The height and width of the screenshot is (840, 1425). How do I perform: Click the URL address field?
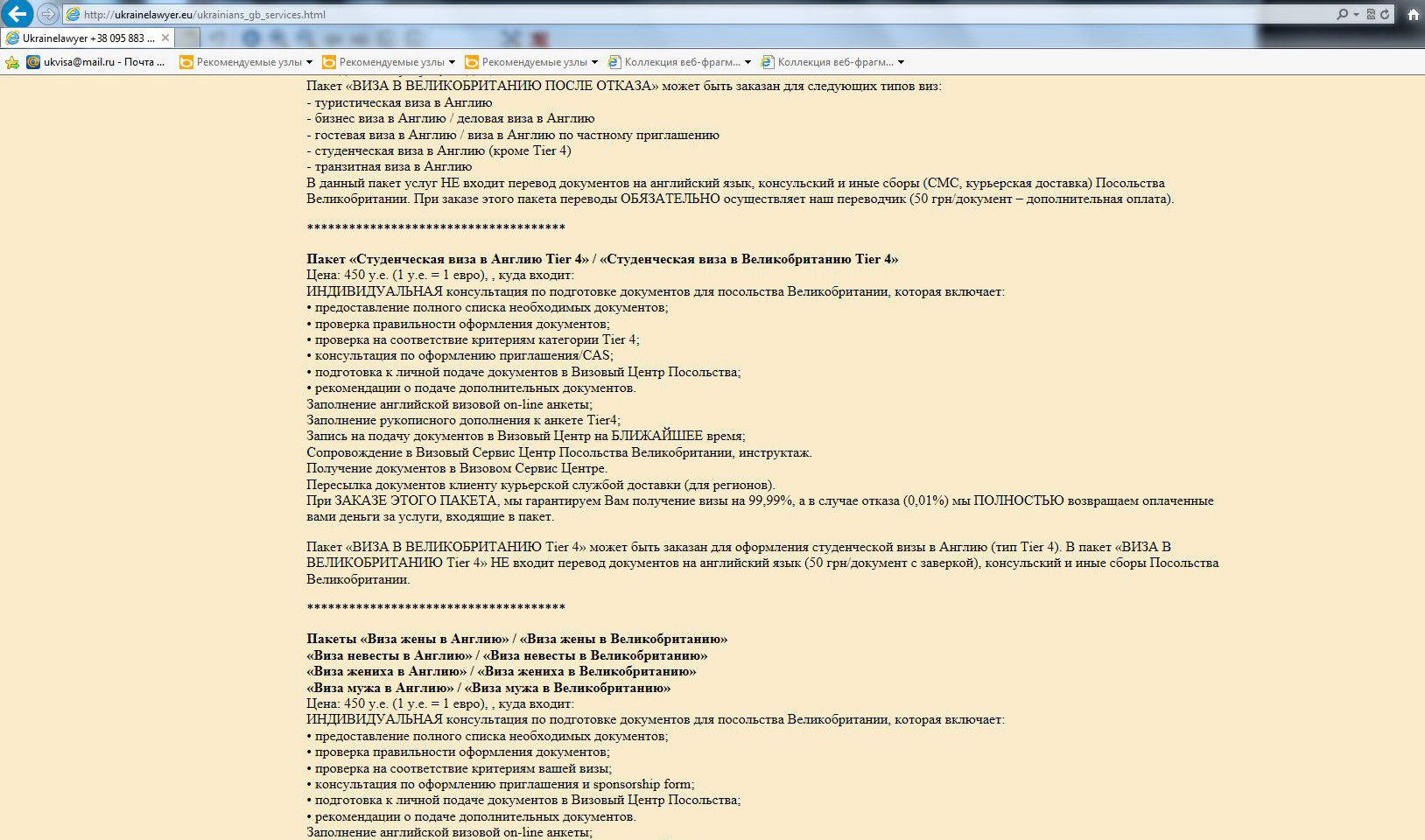pos(613,14)
